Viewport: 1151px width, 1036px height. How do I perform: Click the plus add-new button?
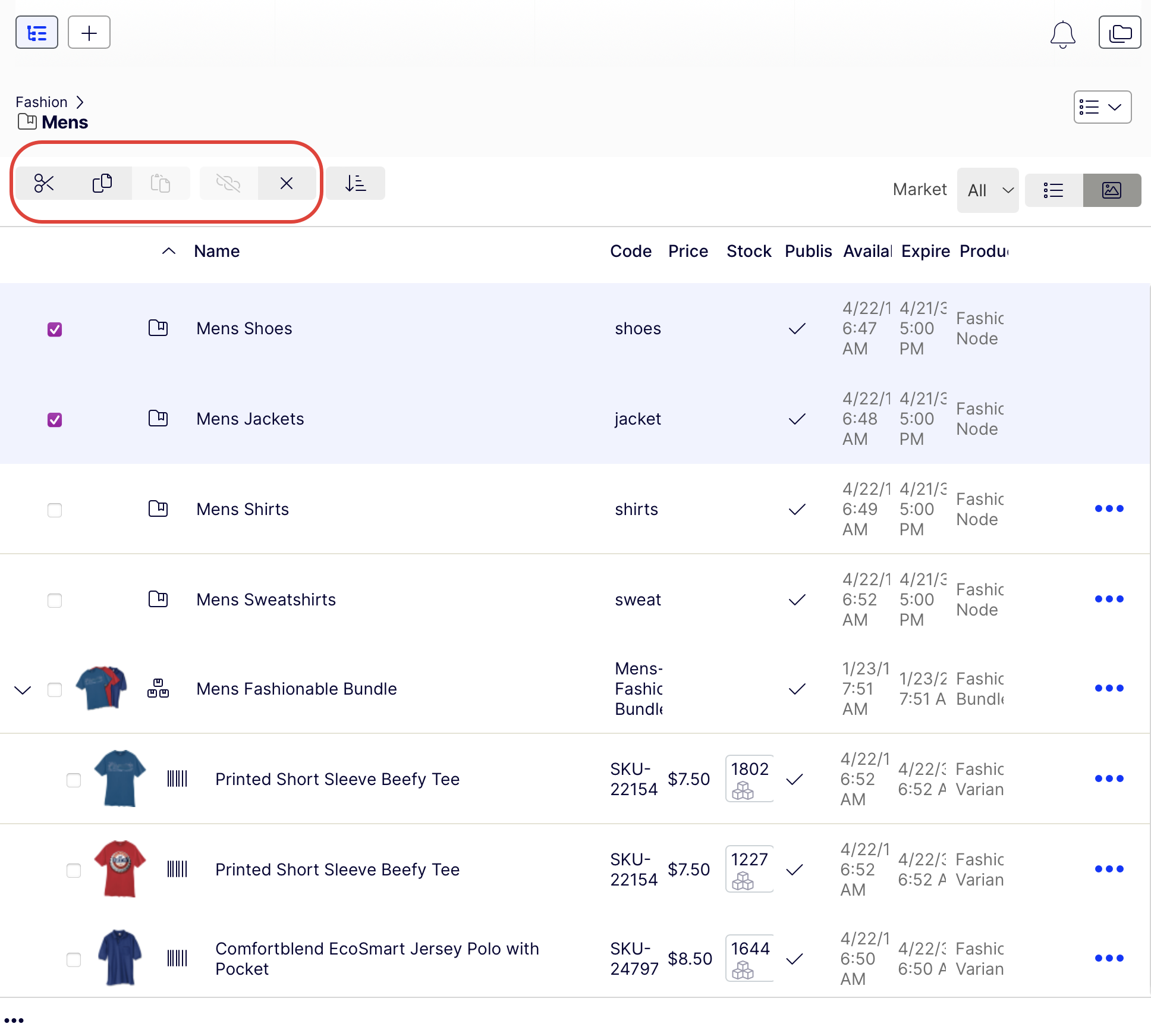coord(89,33)
